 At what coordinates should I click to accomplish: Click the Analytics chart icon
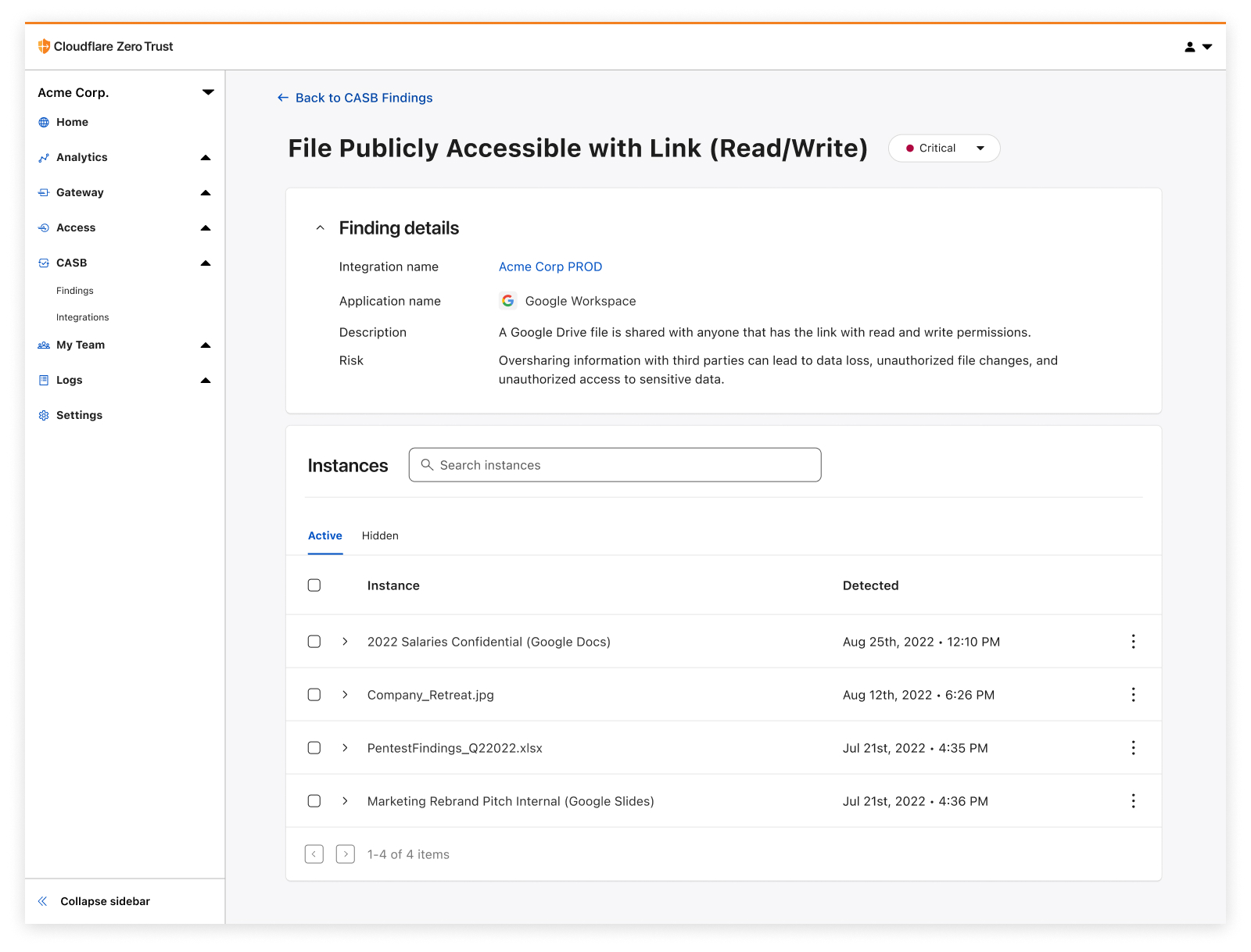click(44, 157)
